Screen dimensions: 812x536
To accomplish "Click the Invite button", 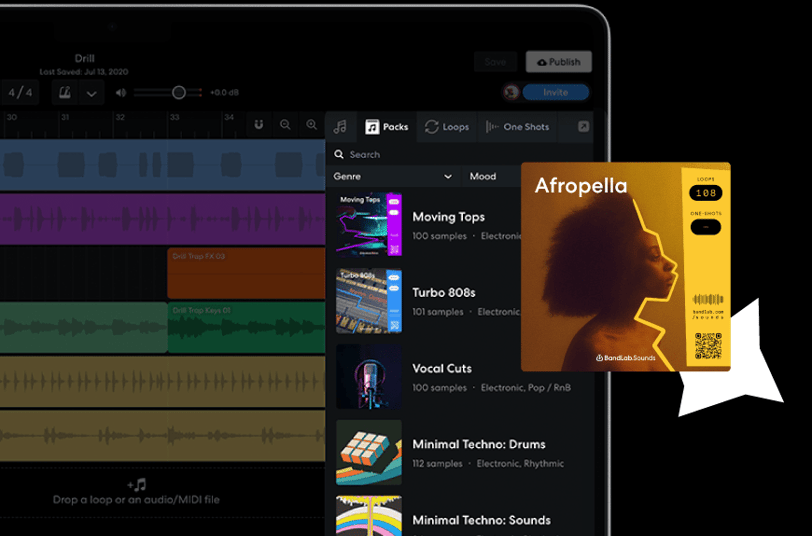I will click(x=556, y=92).
